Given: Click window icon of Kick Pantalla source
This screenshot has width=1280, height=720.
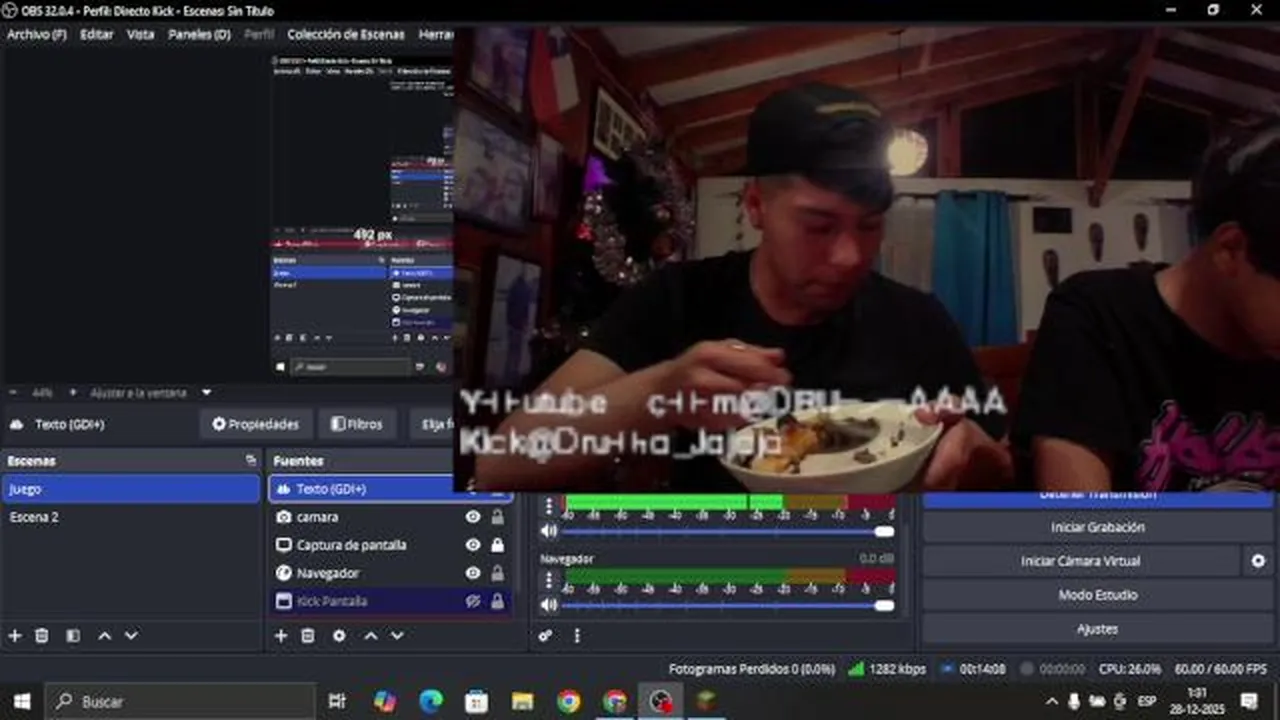Looking at the screenshot, I should tap(283, 601).
